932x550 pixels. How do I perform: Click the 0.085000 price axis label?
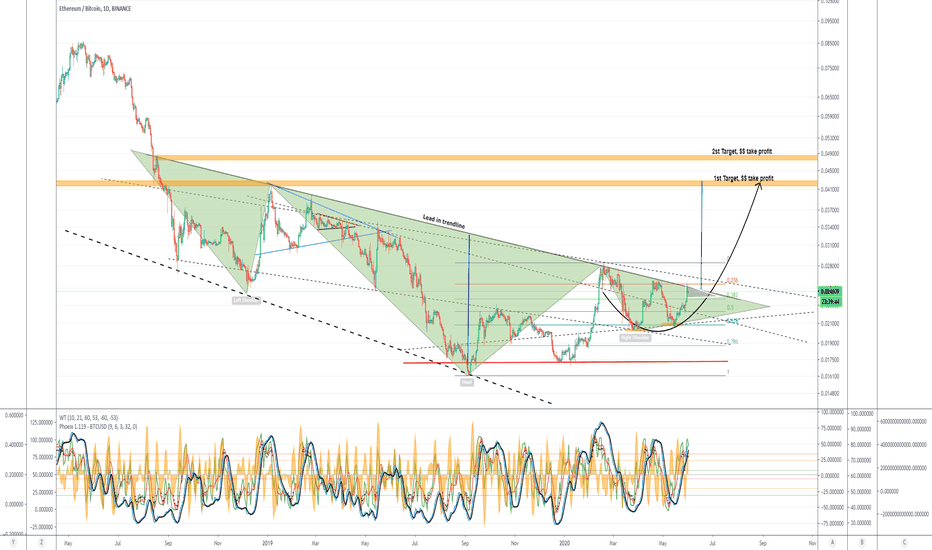tap(830, 43)
